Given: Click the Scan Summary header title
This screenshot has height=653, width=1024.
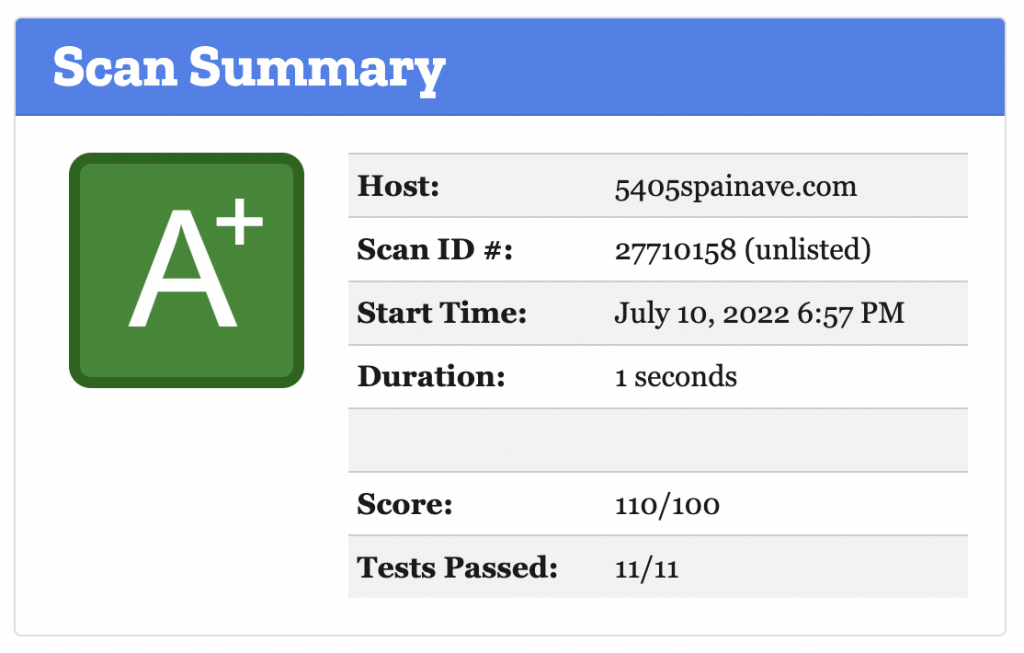Looking at the screenshot, I should tap(249, 69).
